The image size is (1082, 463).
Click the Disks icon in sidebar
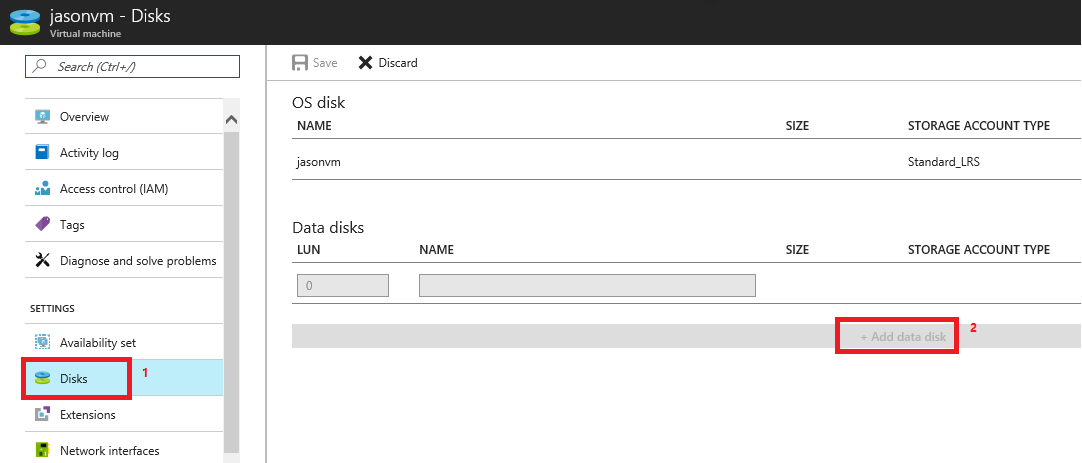(42, 379)
